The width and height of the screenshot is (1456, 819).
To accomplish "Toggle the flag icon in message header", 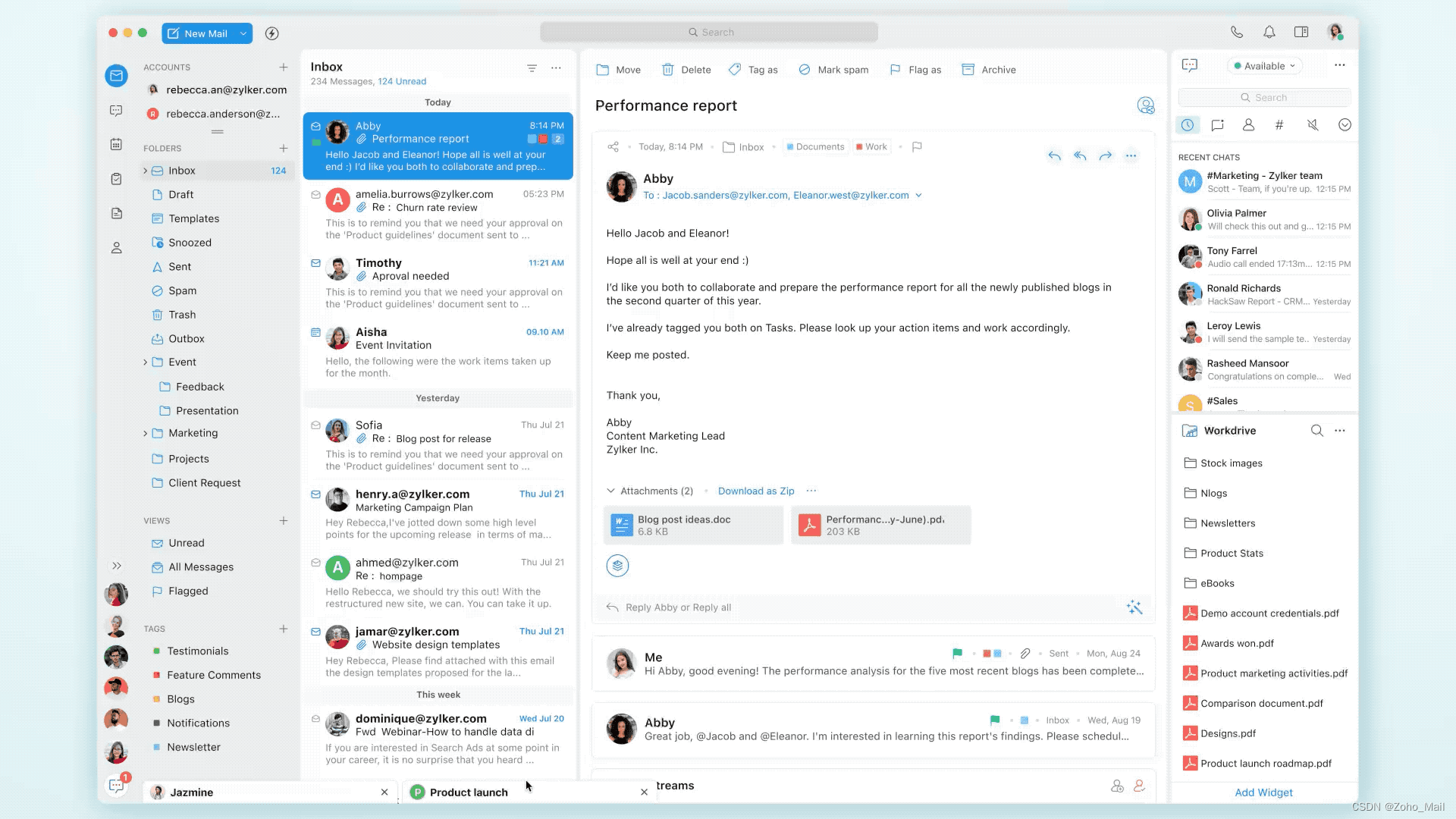I will pyautogui.click(x=917, y=147).
